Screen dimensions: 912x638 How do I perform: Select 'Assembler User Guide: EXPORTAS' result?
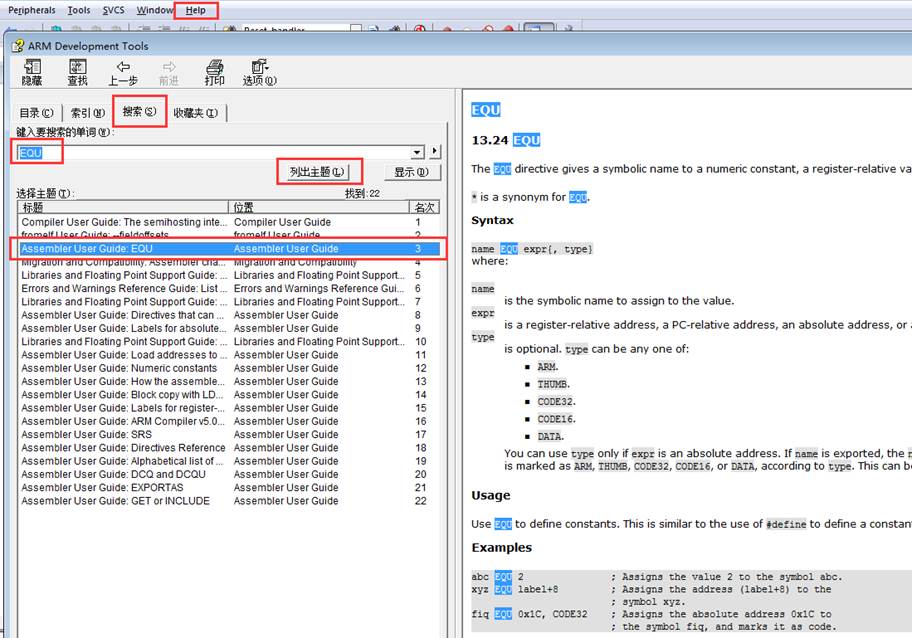(x=229, y=487)
